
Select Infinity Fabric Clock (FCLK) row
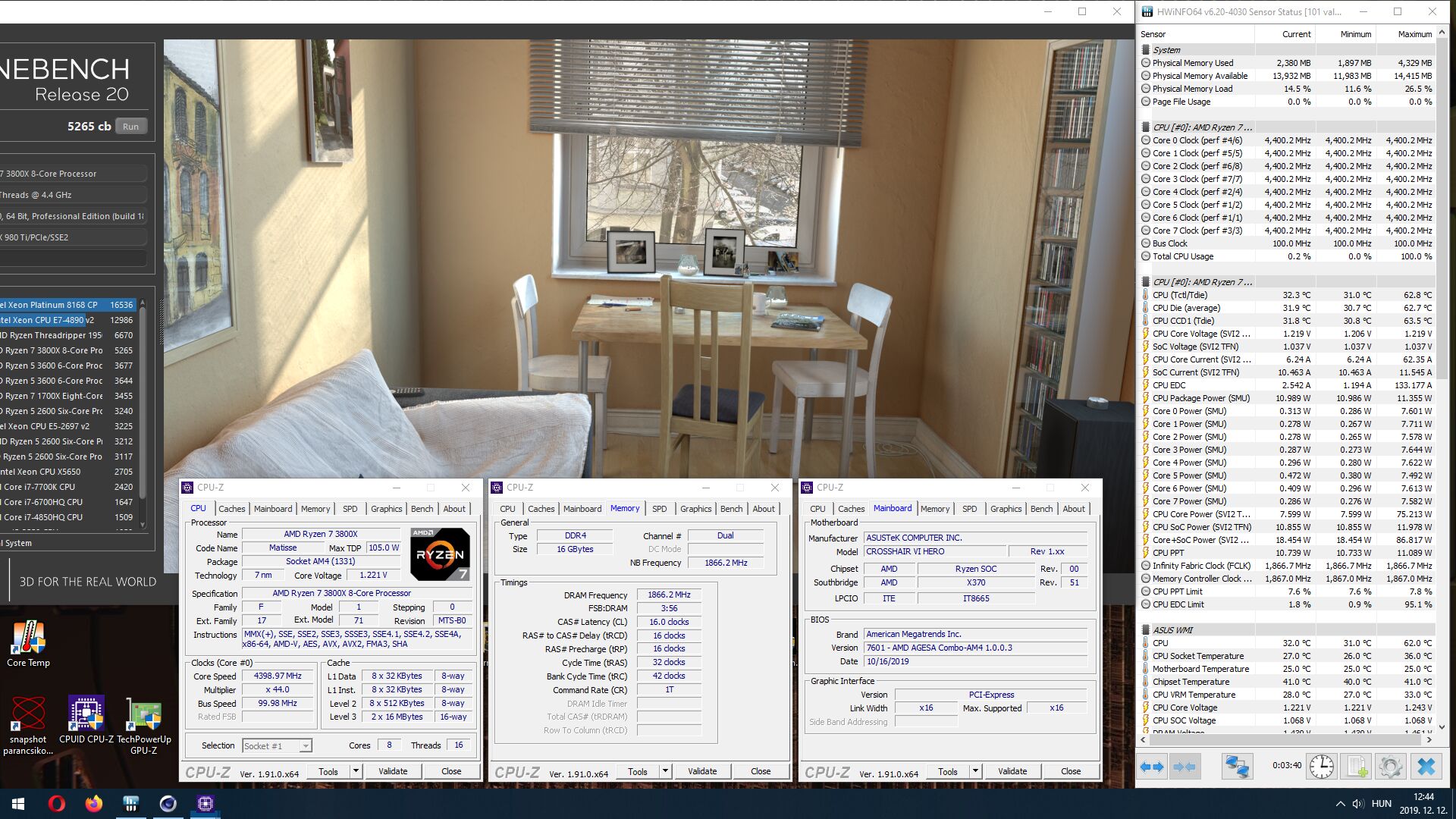click(1288, 566)
